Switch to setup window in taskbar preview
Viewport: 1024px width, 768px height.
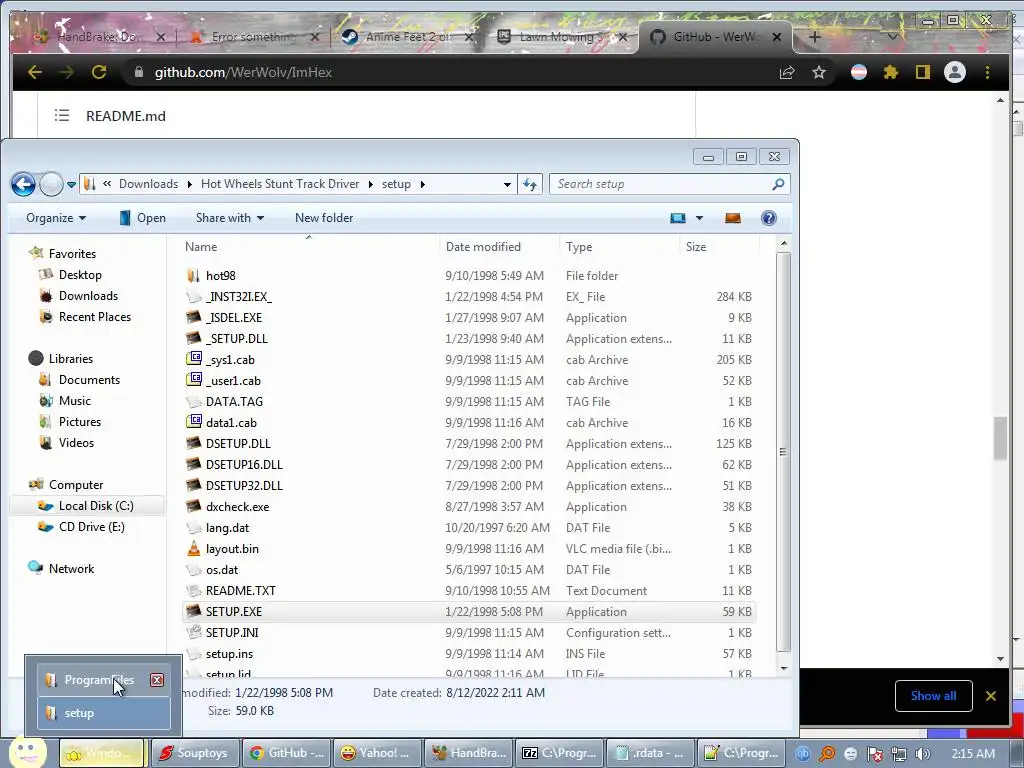104,713
